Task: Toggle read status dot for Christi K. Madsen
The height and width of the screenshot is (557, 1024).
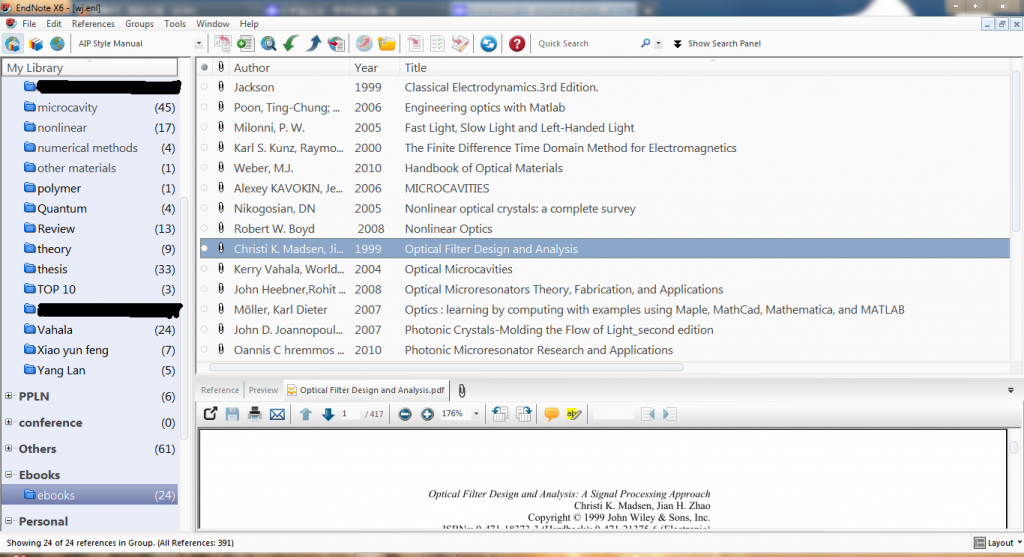Action: point(204,248)
